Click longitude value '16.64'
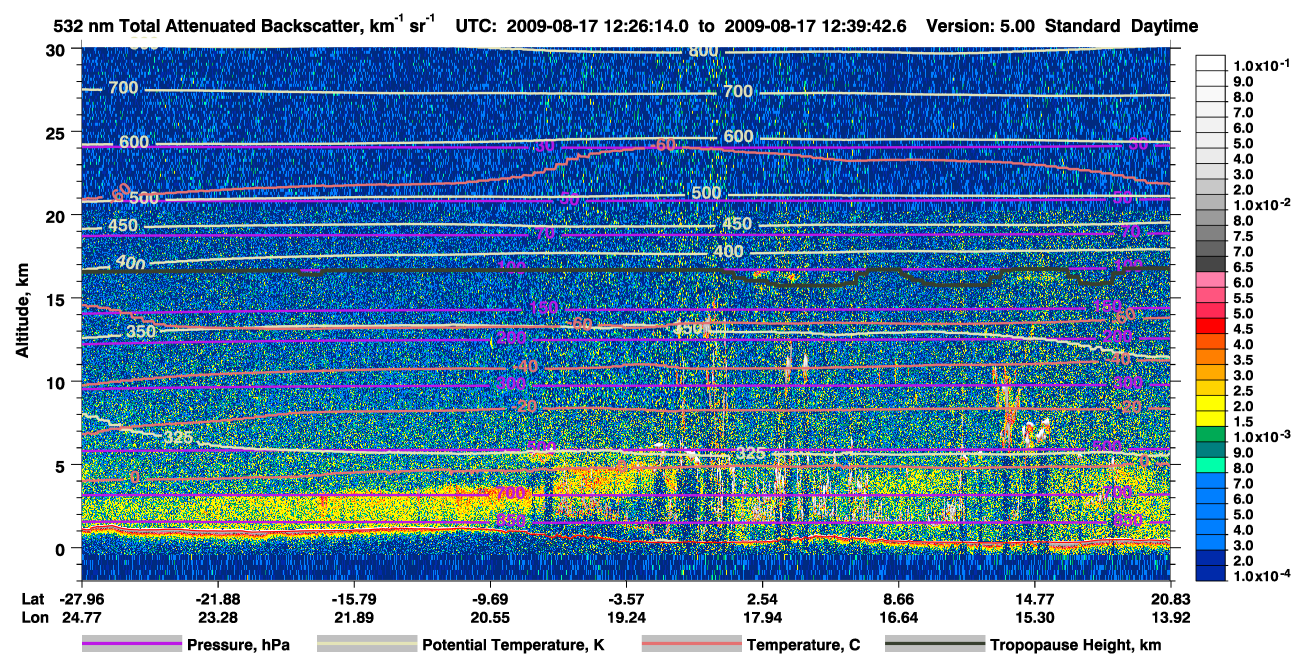The width and height of the screenshot is (1300, 667). 898,618
